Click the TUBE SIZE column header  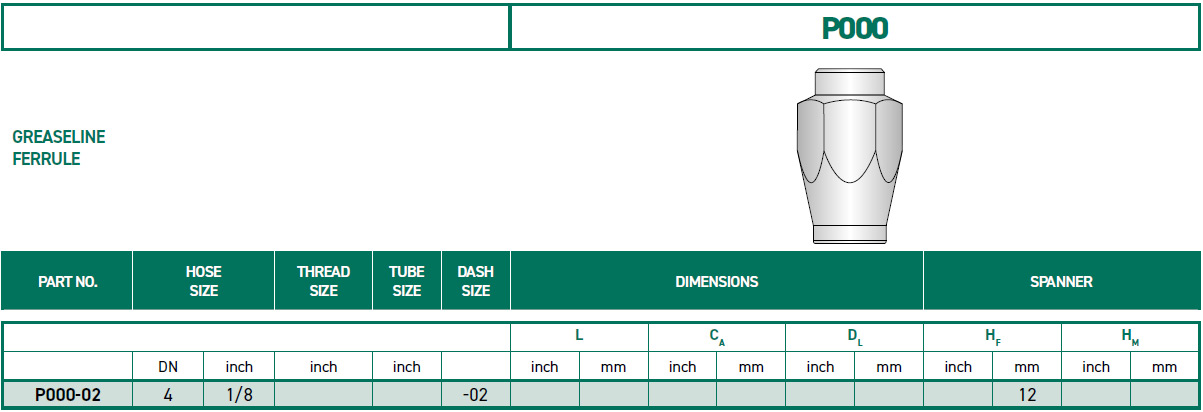point(406,281)
